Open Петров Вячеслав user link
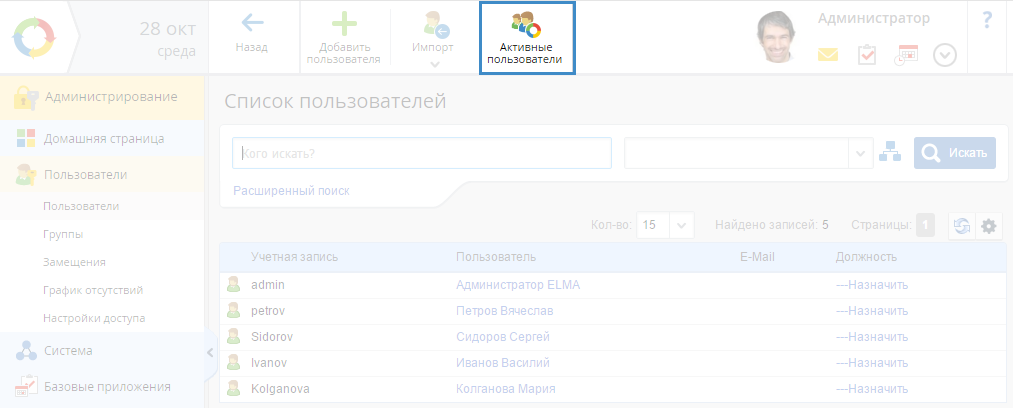Image resolution: width=1013 pixels, height=408 pixels. 505,311
